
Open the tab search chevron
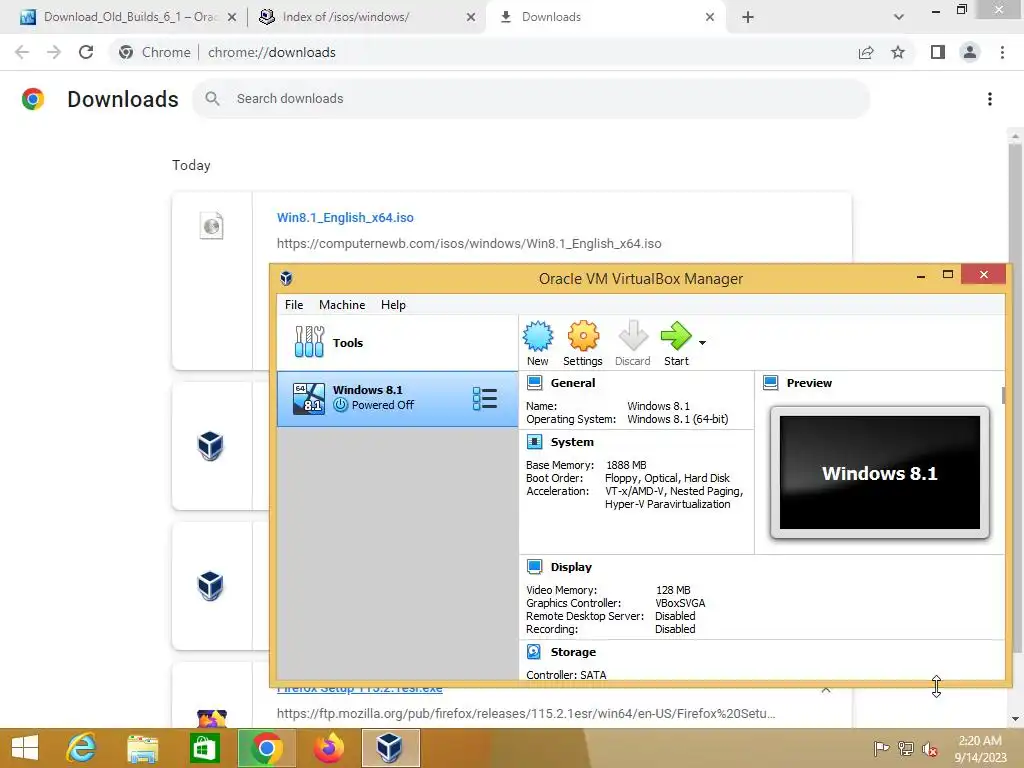899,17
